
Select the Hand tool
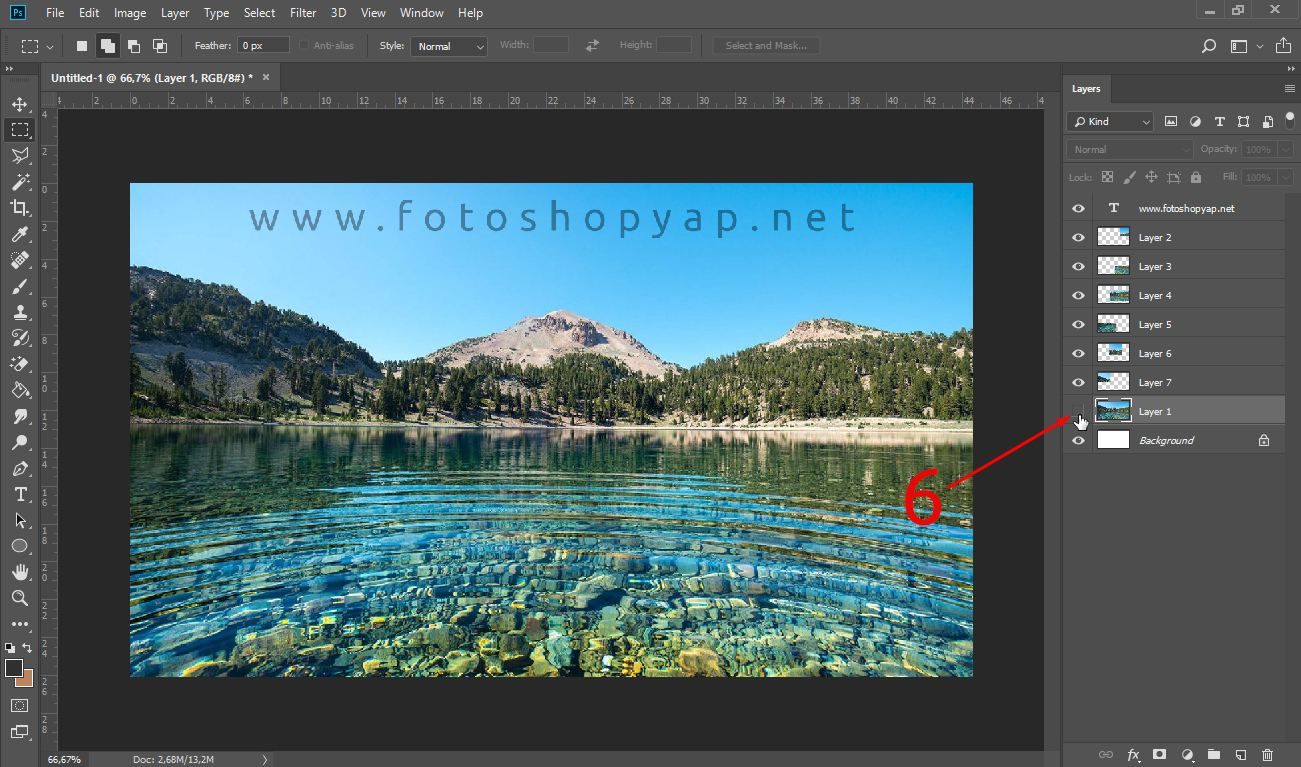pos(19,572)
